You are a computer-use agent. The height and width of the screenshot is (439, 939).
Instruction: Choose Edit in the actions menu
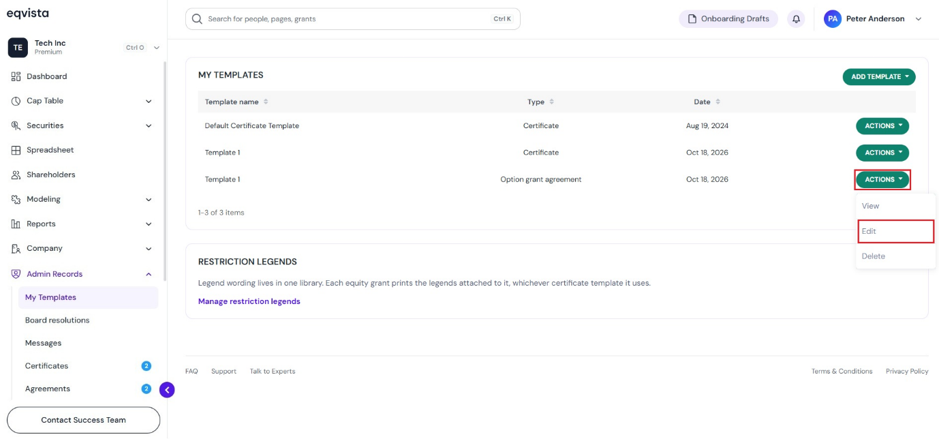pyautogui.click(x=896, y=231)
